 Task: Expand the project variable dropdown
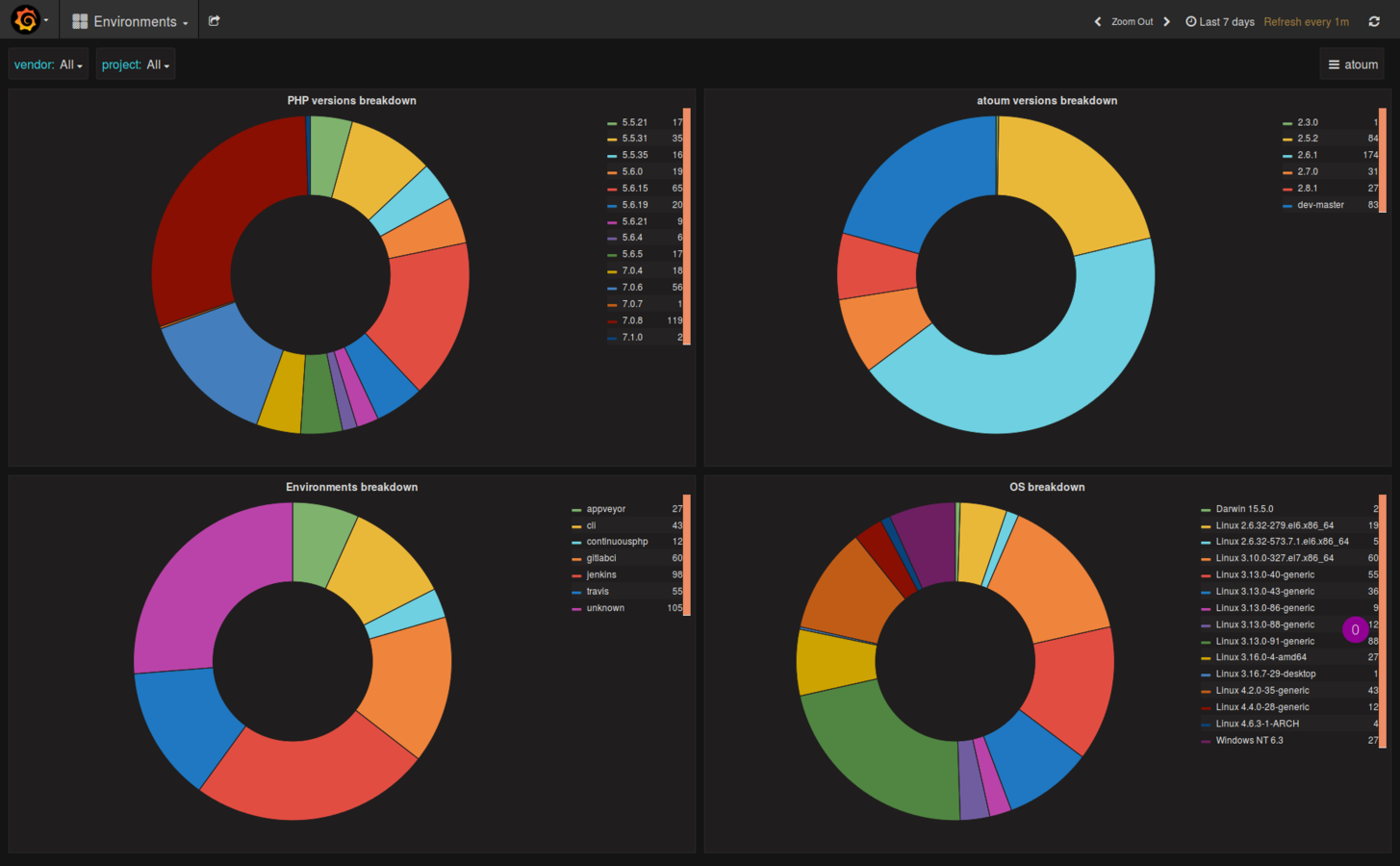[158, 64]
